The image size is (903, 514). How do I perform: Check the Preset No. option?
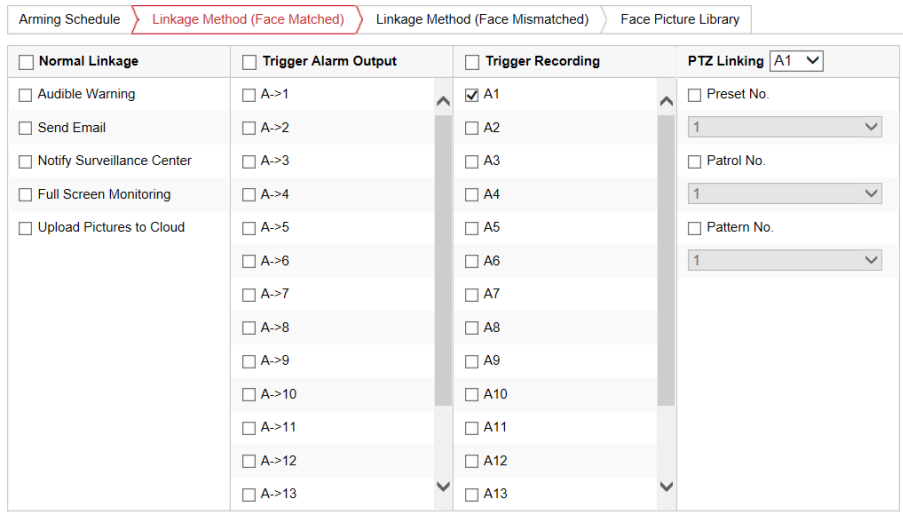tap(695, 95)
